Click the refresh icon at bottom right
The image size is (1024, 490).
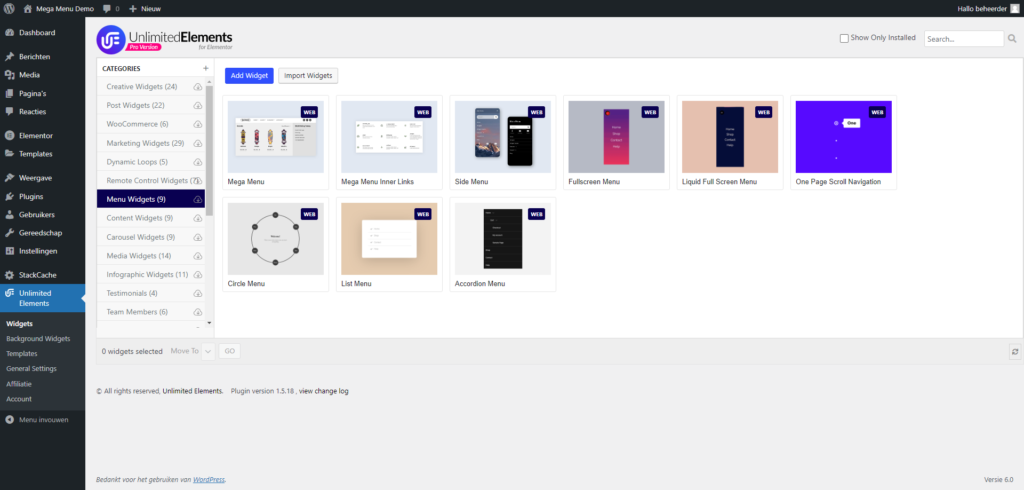(x=1015, y=351)
